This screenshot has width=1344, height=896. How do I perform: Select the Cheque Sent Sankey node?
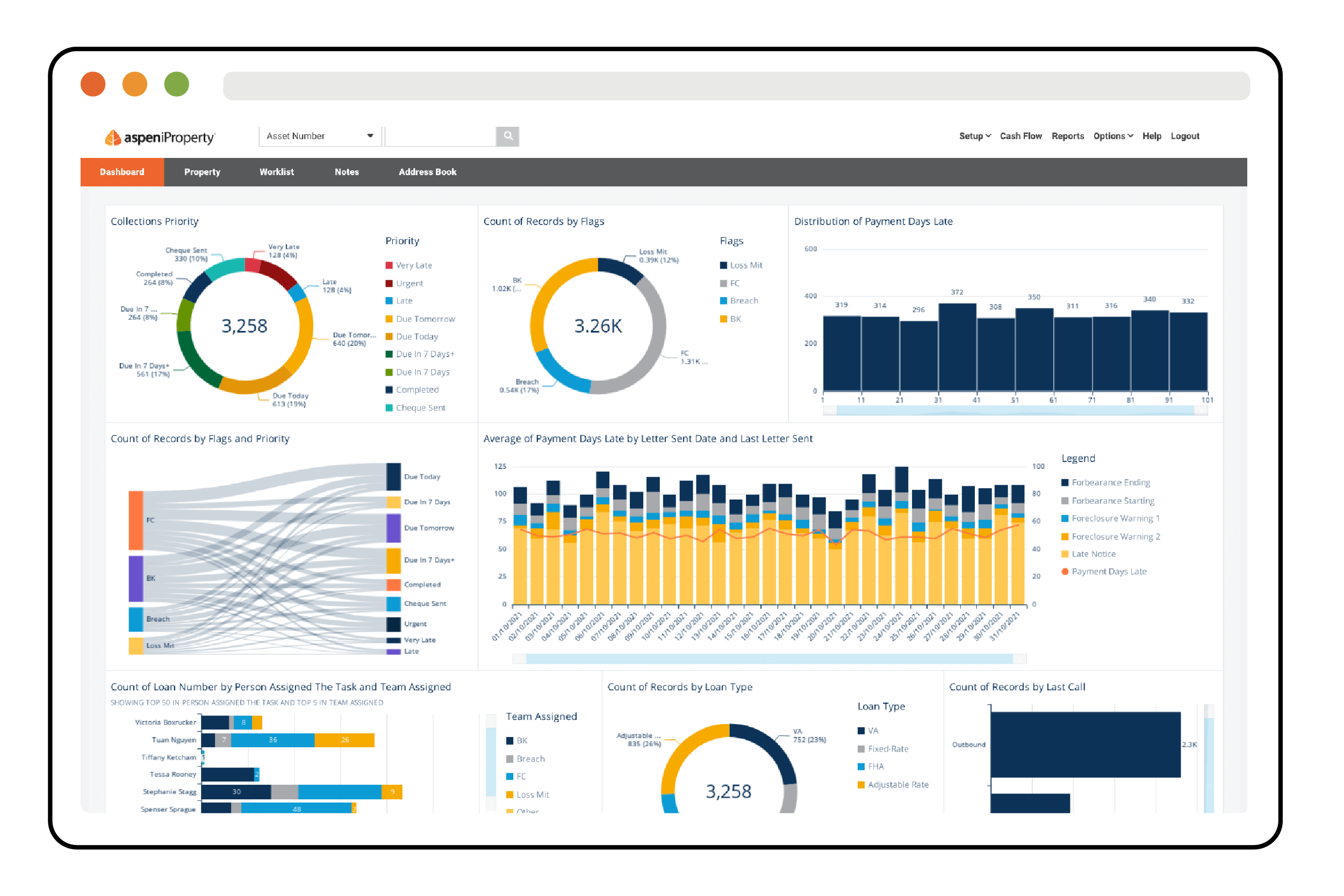(x=393, y=604)
